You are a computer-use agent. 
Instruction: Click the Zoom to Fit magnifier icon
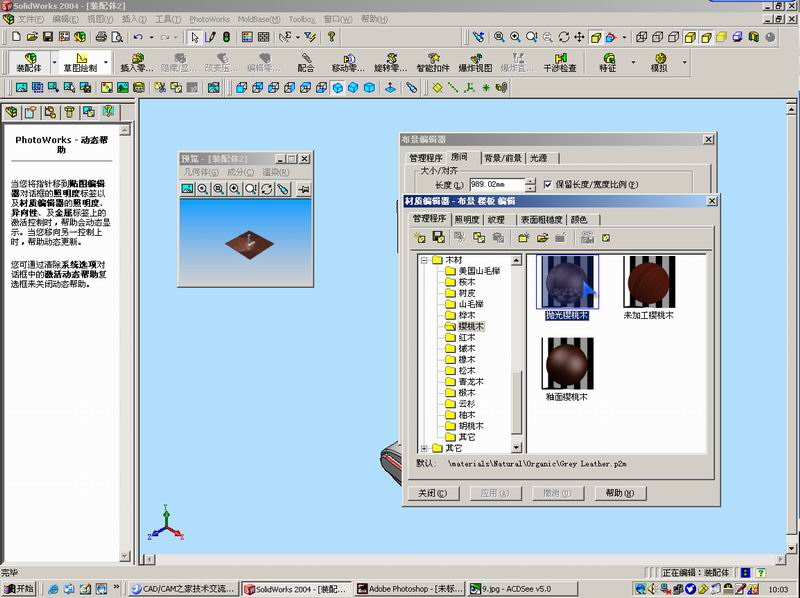tap(499, 37)
